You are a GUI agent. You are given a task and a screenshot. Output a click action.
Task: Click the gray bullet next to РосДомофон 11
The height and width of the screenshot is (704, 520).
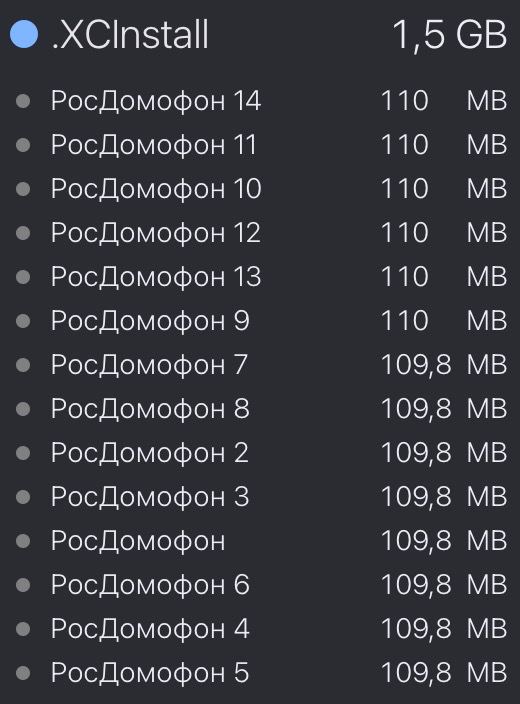click(23, 145)
